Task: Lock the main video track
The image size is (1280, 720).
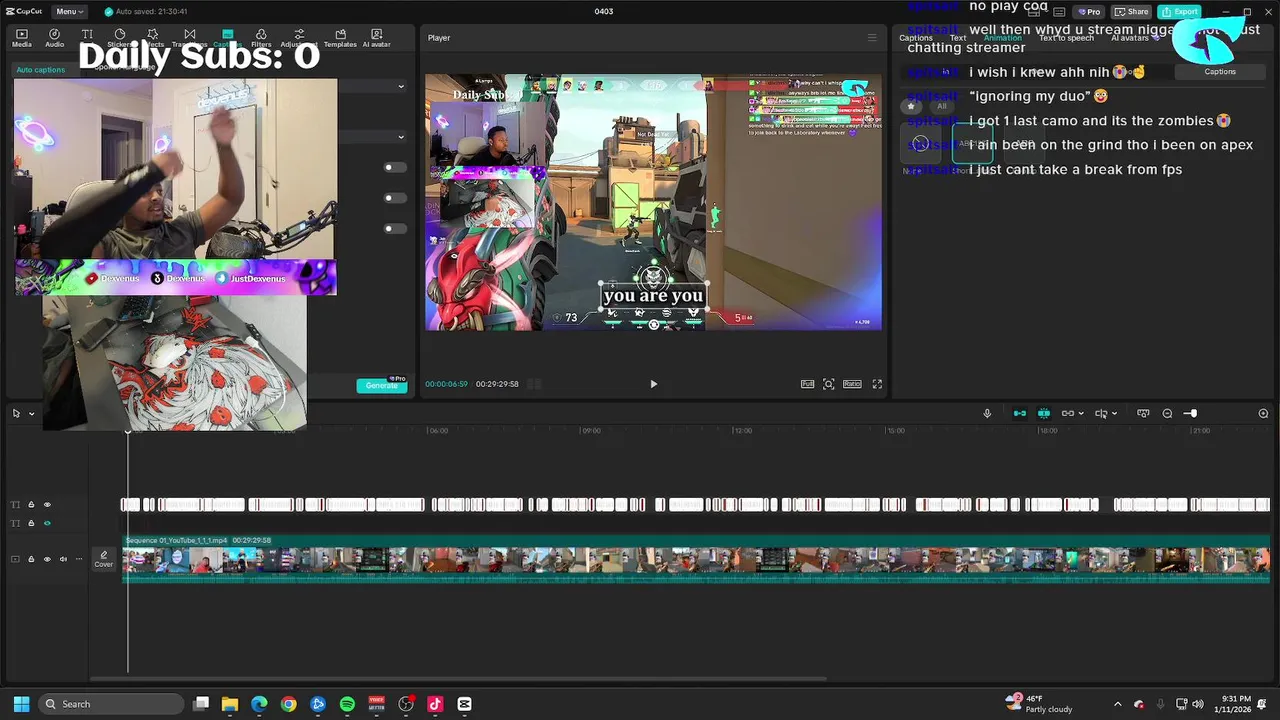Action: pyautogui.click(x=30, y=559)
